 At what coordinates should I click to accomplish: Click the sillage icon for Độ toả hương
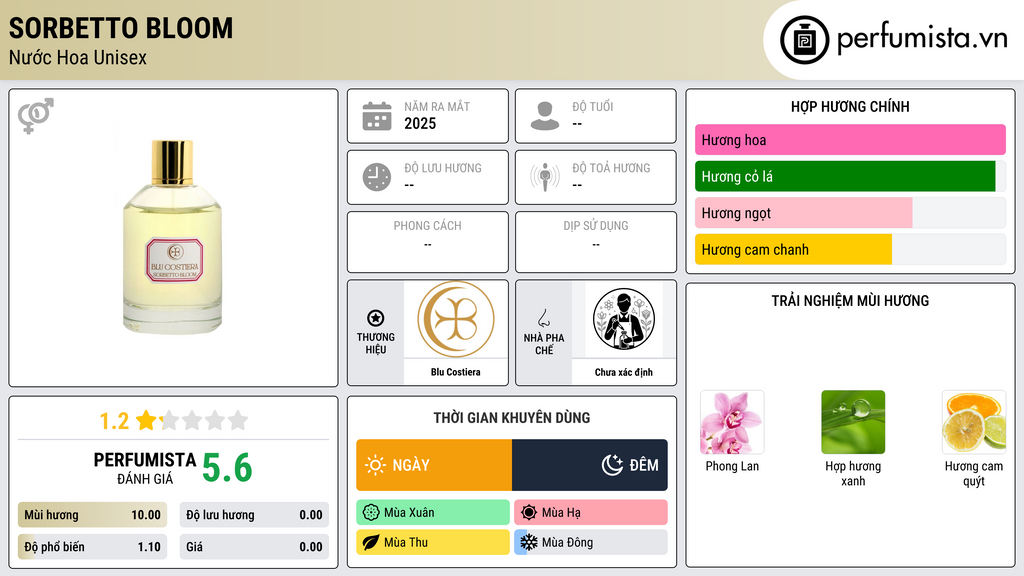(x=545, y=177)
